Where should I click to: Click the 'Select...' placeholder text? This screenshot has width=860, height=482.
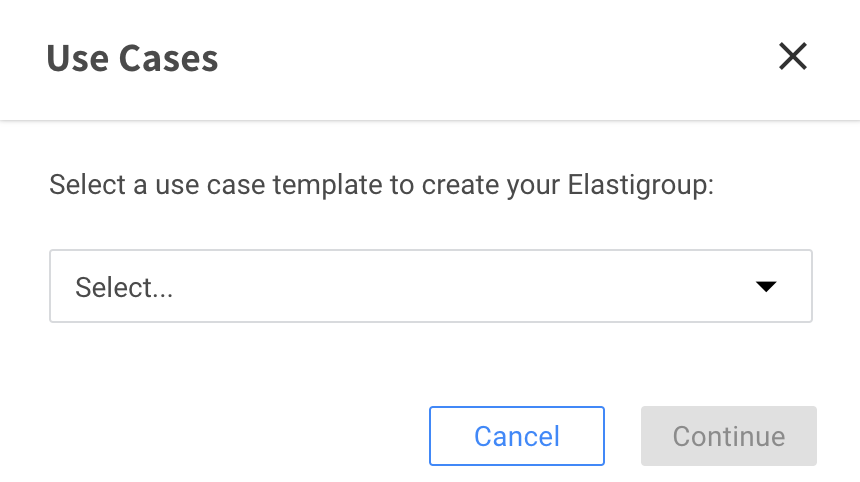coord(124,288)
